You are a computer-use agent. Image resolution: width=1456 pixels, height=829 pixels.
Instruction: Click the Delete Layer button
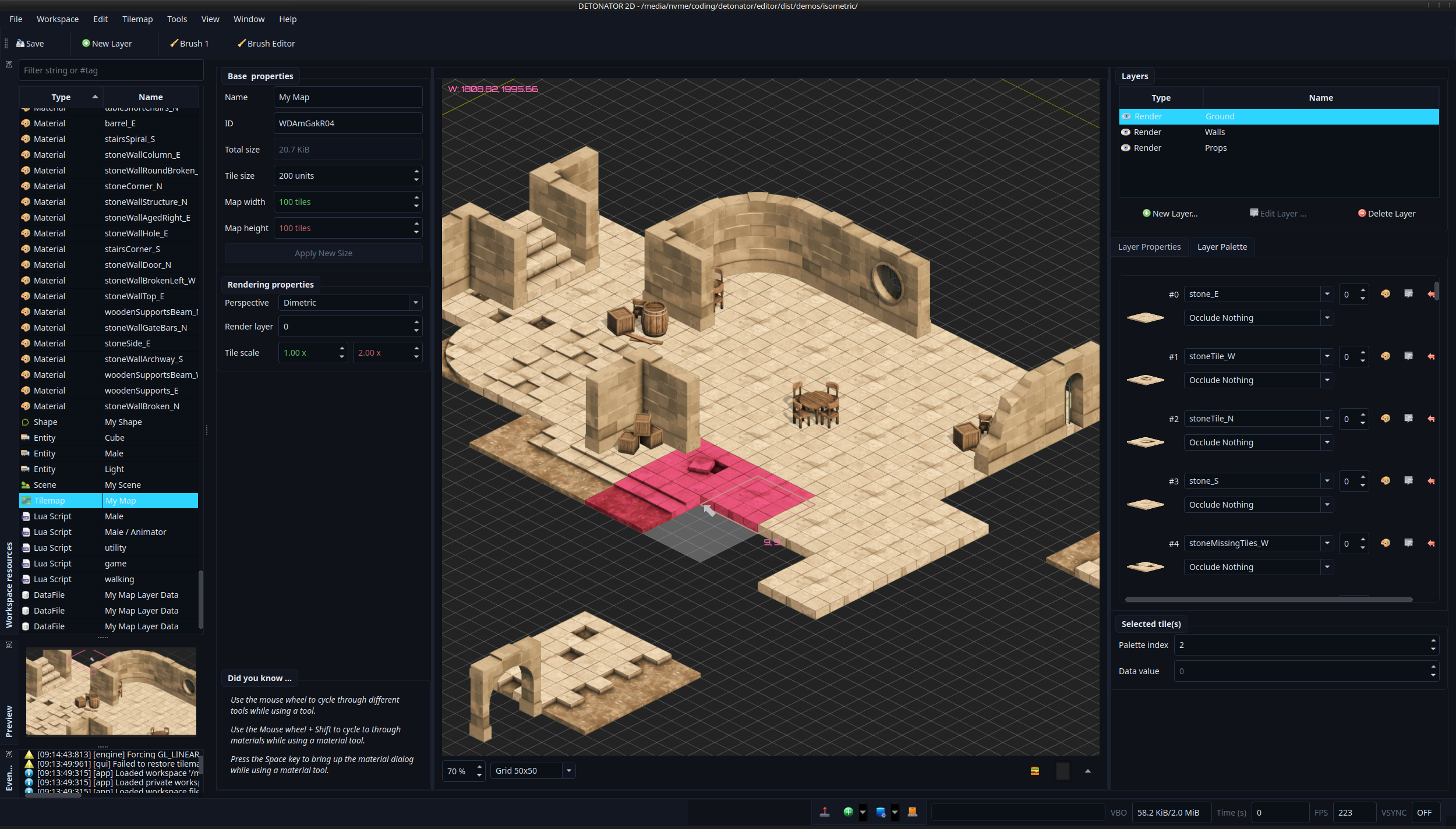tap(1387, 214)
